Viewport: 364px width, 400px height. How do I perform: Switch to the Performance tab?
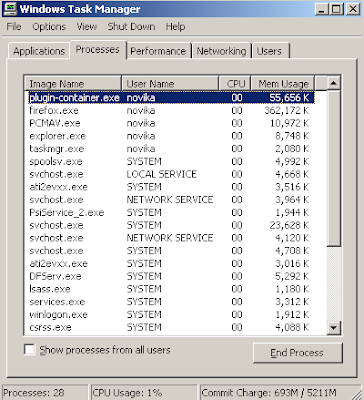[158, 51]
